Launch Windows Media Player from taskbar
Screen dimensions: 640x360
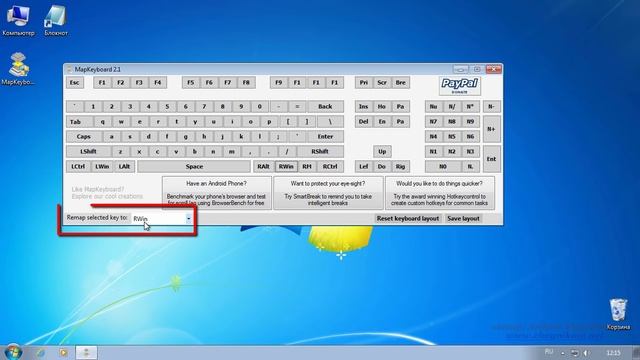tap(63, 352)
